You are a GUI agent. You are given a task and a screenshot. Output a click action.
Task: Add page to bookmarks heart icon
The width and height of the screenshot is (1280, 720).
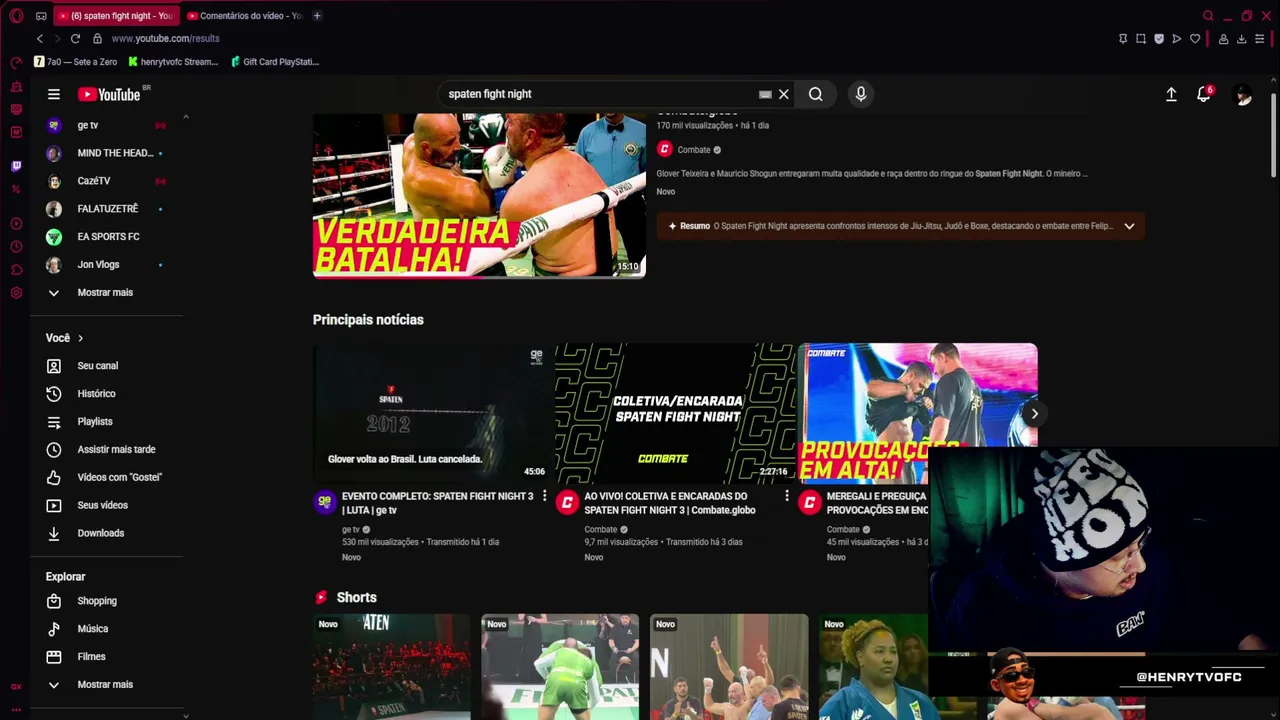(x=1195, y=39)
